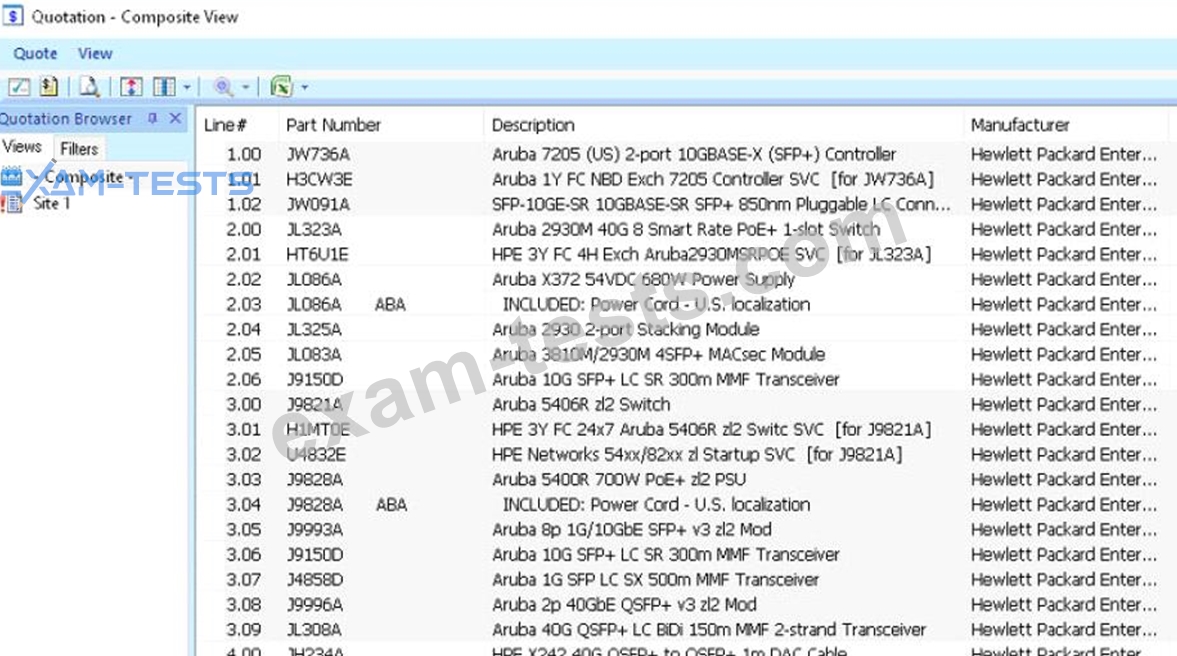
Task: Click the pricing document dollar-sign icon
Action: (x=48, y=87)
